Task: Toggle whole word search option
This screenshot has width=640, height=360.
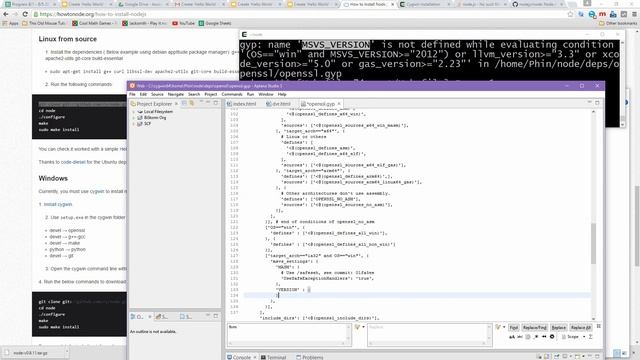Action: coord(520,337)
